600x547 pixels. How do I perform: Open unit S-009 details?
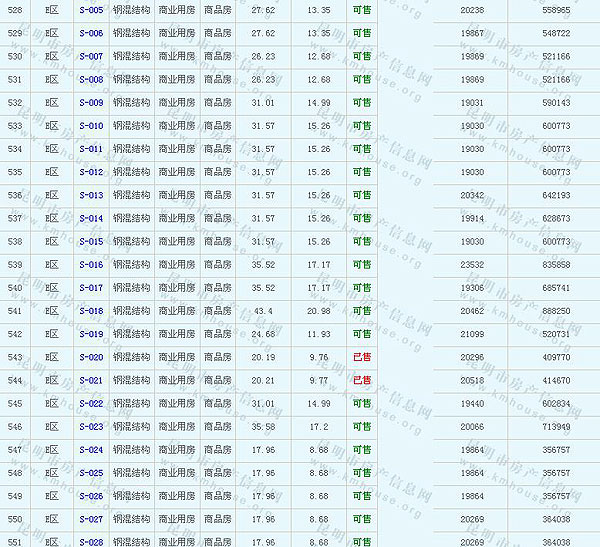click(90, 102)
